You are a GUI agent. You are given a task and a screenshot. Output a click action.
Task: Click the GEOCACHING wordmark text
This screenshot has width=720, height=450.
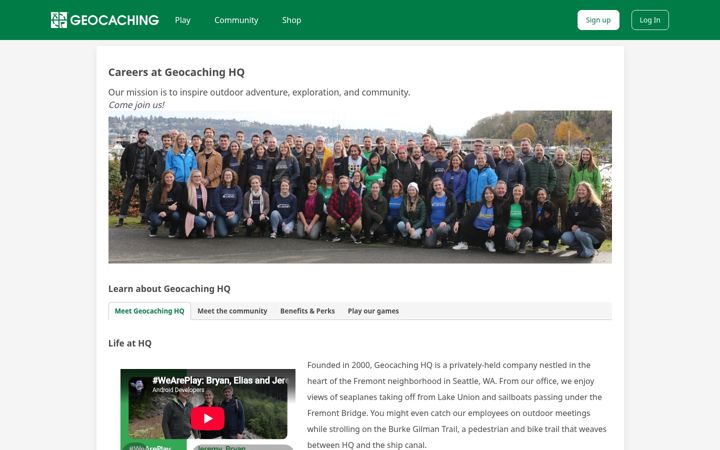tap(114, 20)
